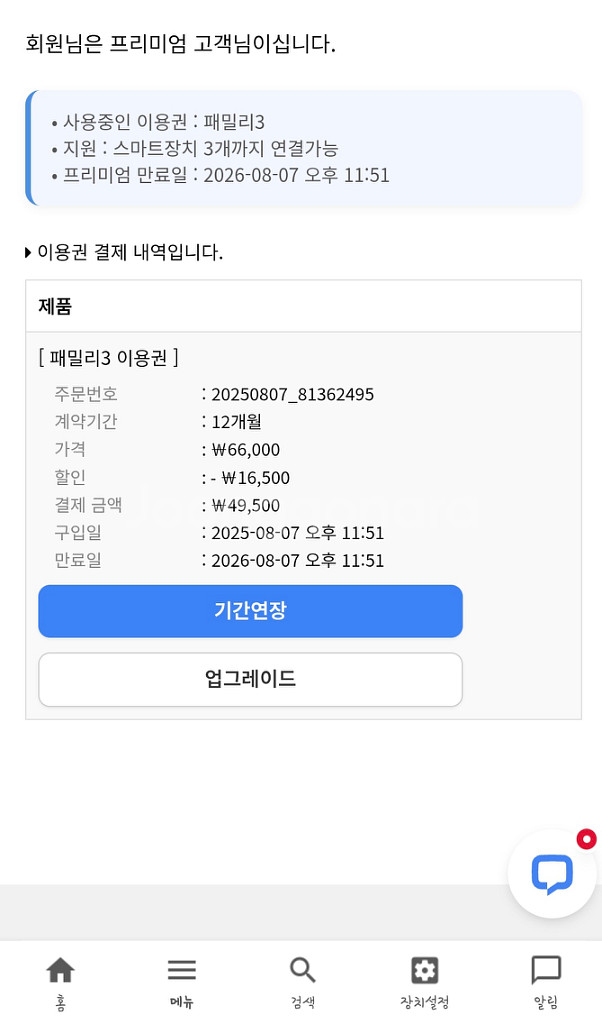Open the 메뉴 hamburger icon
602x1024 pixels.
point(181,969)
